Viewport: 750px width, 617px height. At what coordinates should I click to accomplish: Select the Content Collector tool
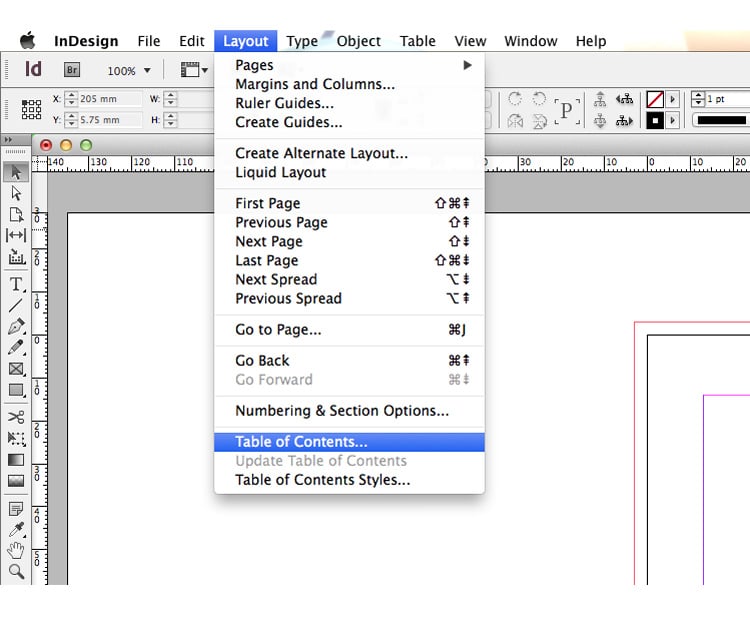click(16, 257)
